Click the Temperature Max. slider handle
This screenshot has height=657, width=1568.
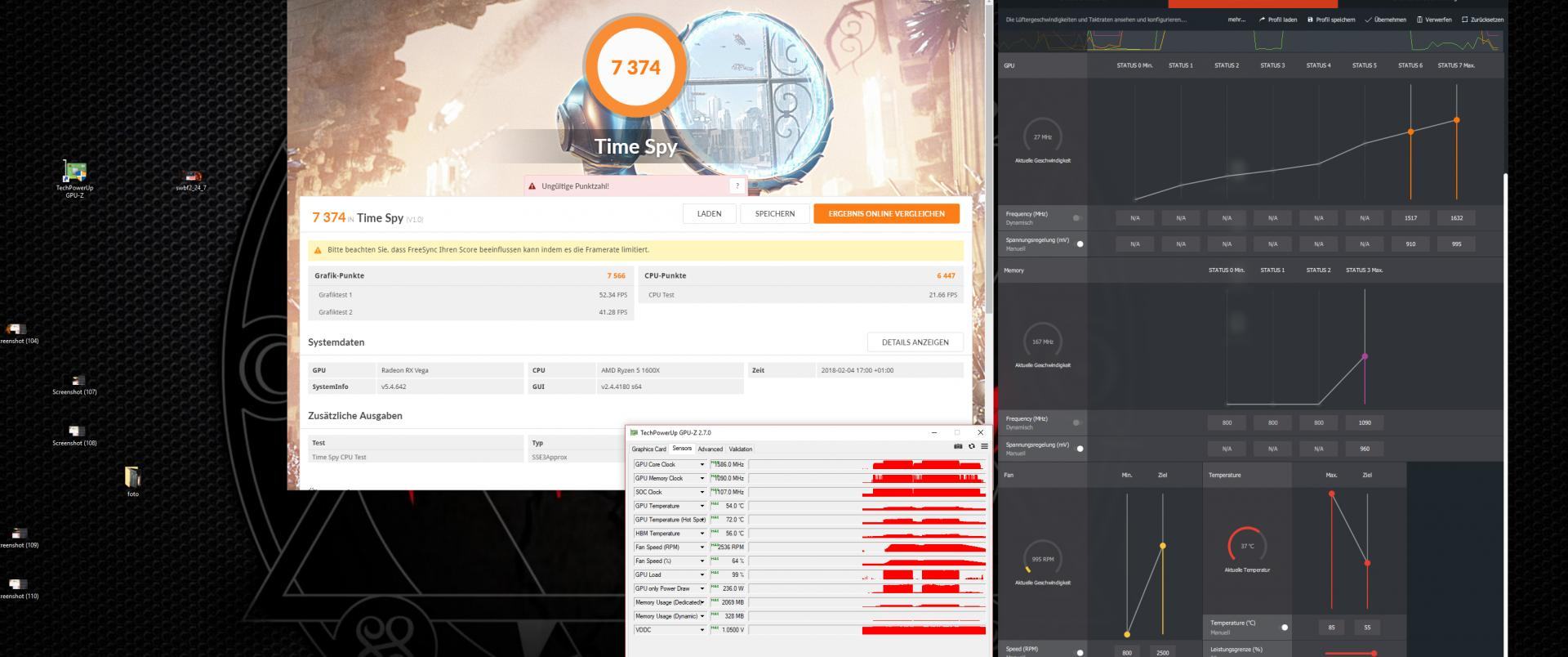tap(1332, 494)
